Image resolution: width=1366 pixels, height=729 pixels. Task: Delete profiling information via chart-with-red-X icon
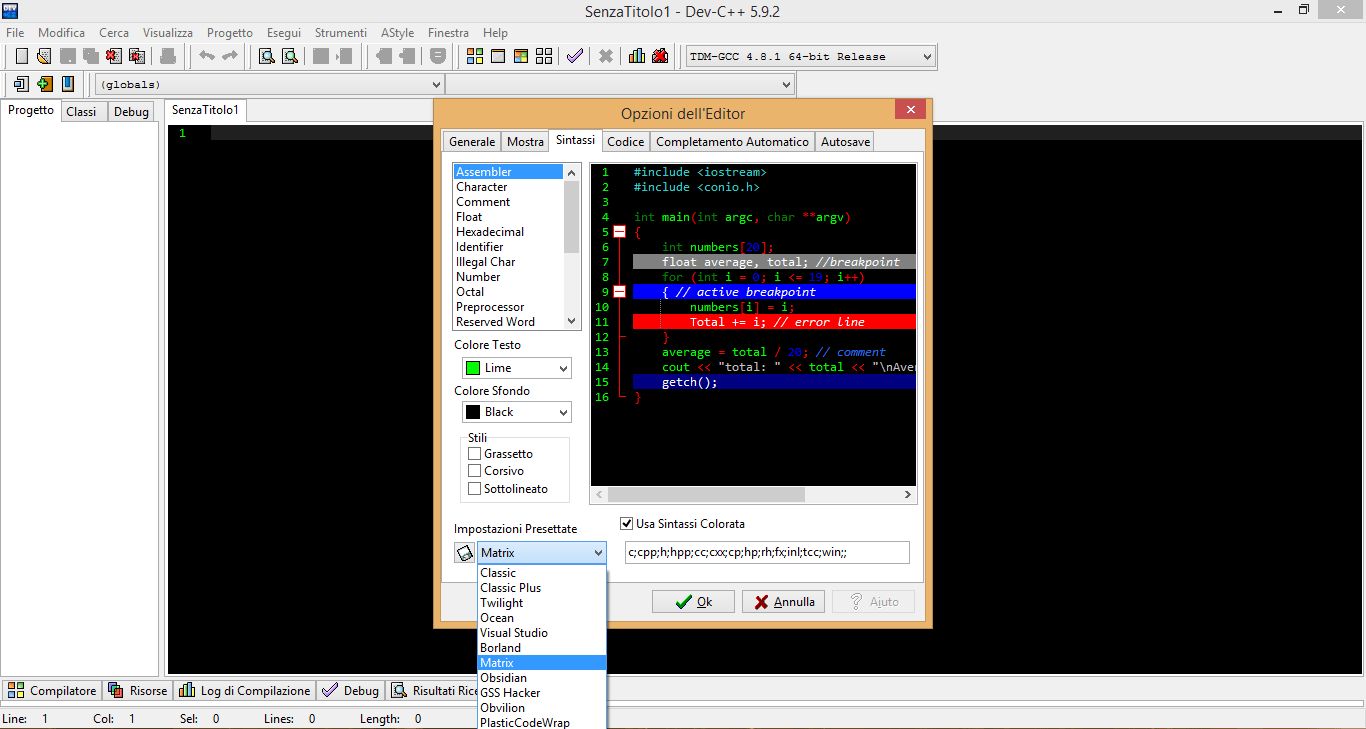click(x=660, y=56)
